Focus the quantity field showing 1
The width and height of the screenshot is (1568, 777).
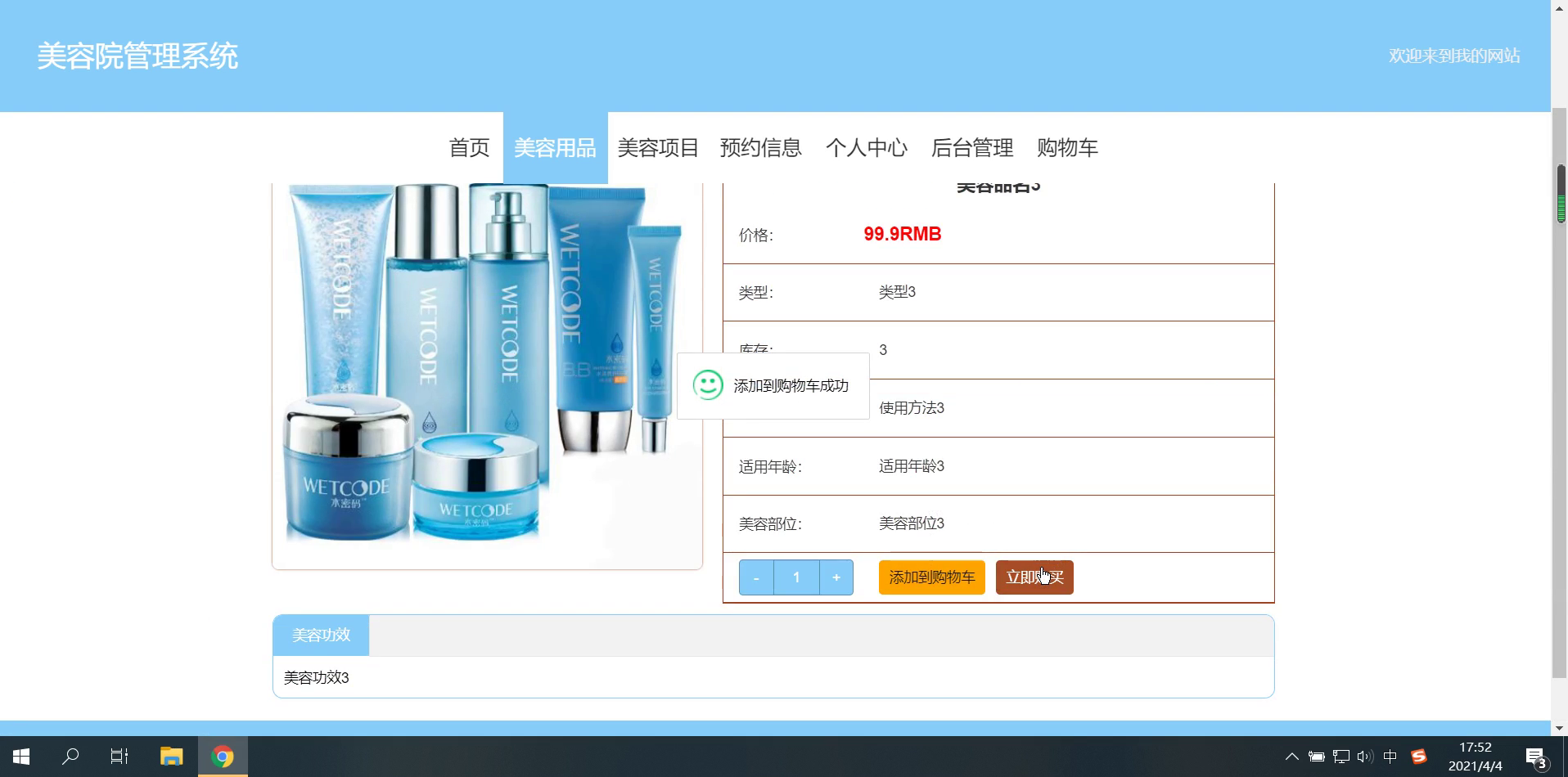tap(796, 577)
